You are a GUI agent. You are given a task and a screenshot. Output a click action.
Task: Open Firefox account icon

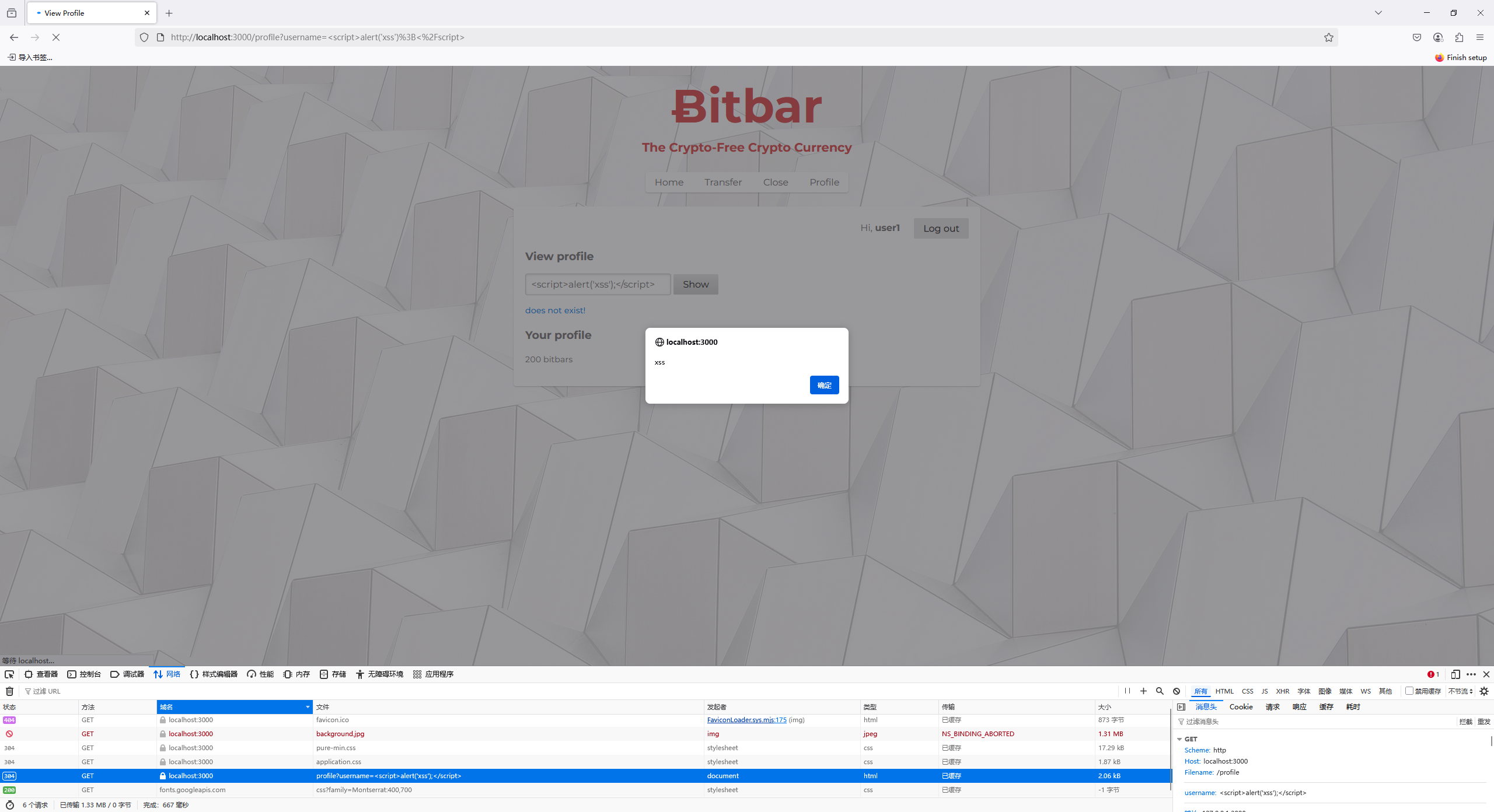click(1438, 37)
